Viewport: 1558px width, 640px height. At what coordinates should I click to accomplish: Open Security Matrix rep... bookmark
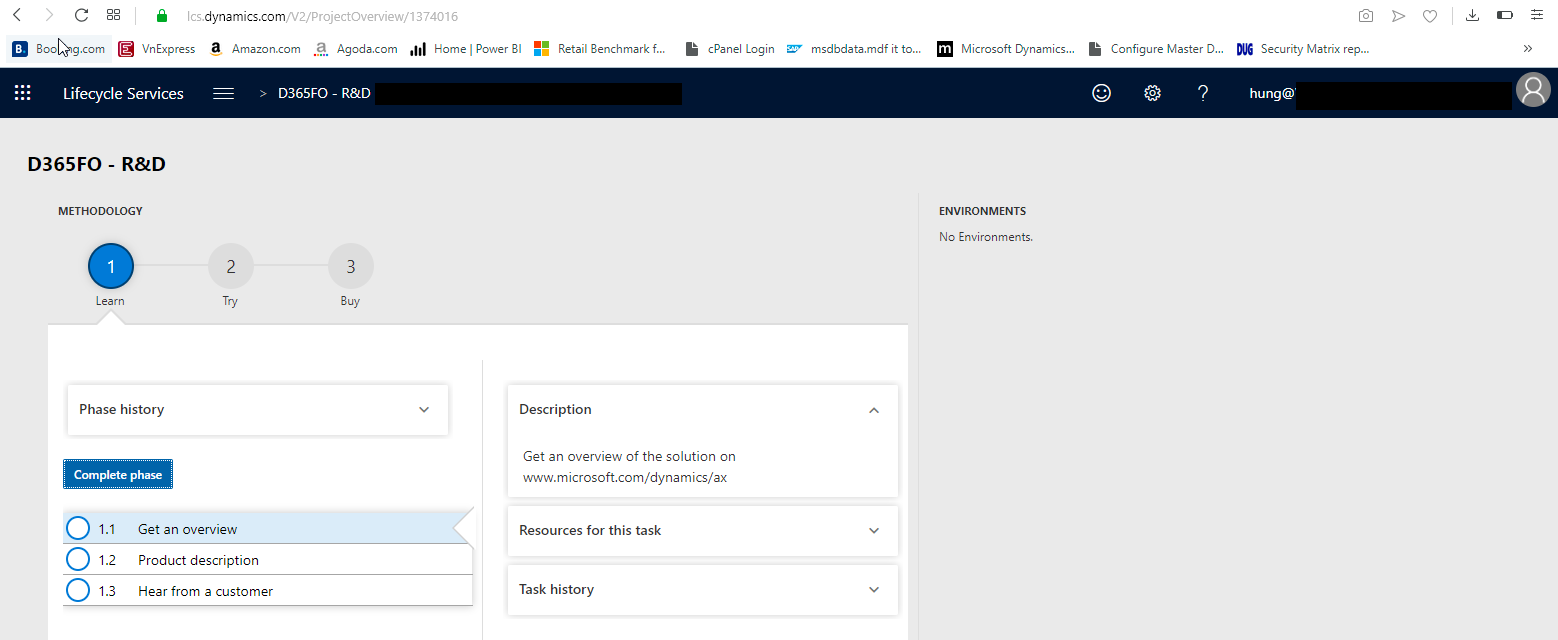1304,48
